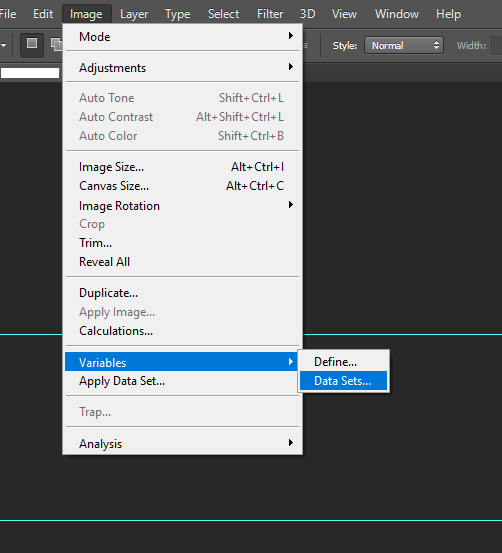Open the Layer menu
This screenshot has width=502, height=553.
pyautogui.click(x=134, y=14)
